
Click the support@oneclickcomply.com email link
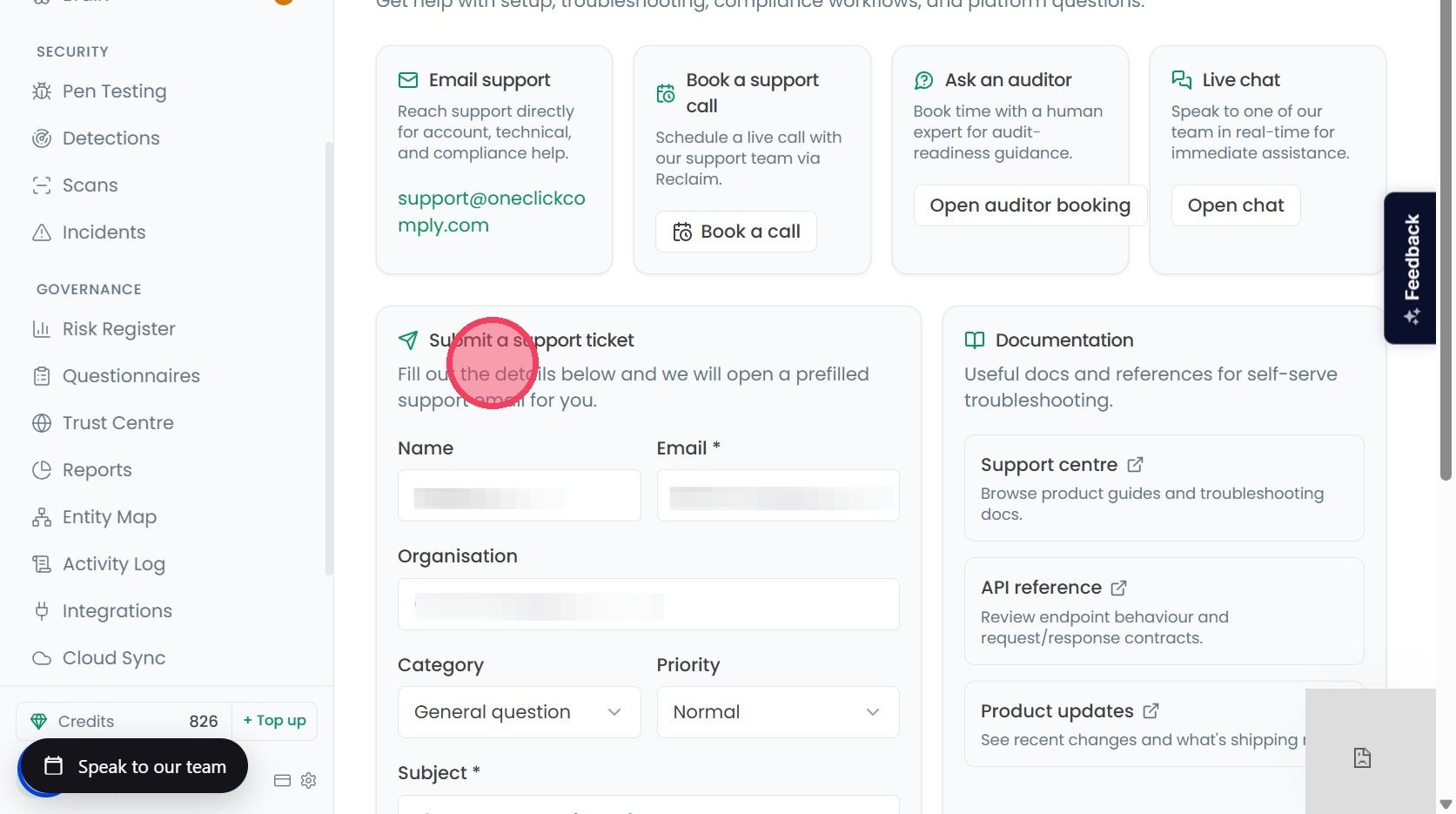492,212
